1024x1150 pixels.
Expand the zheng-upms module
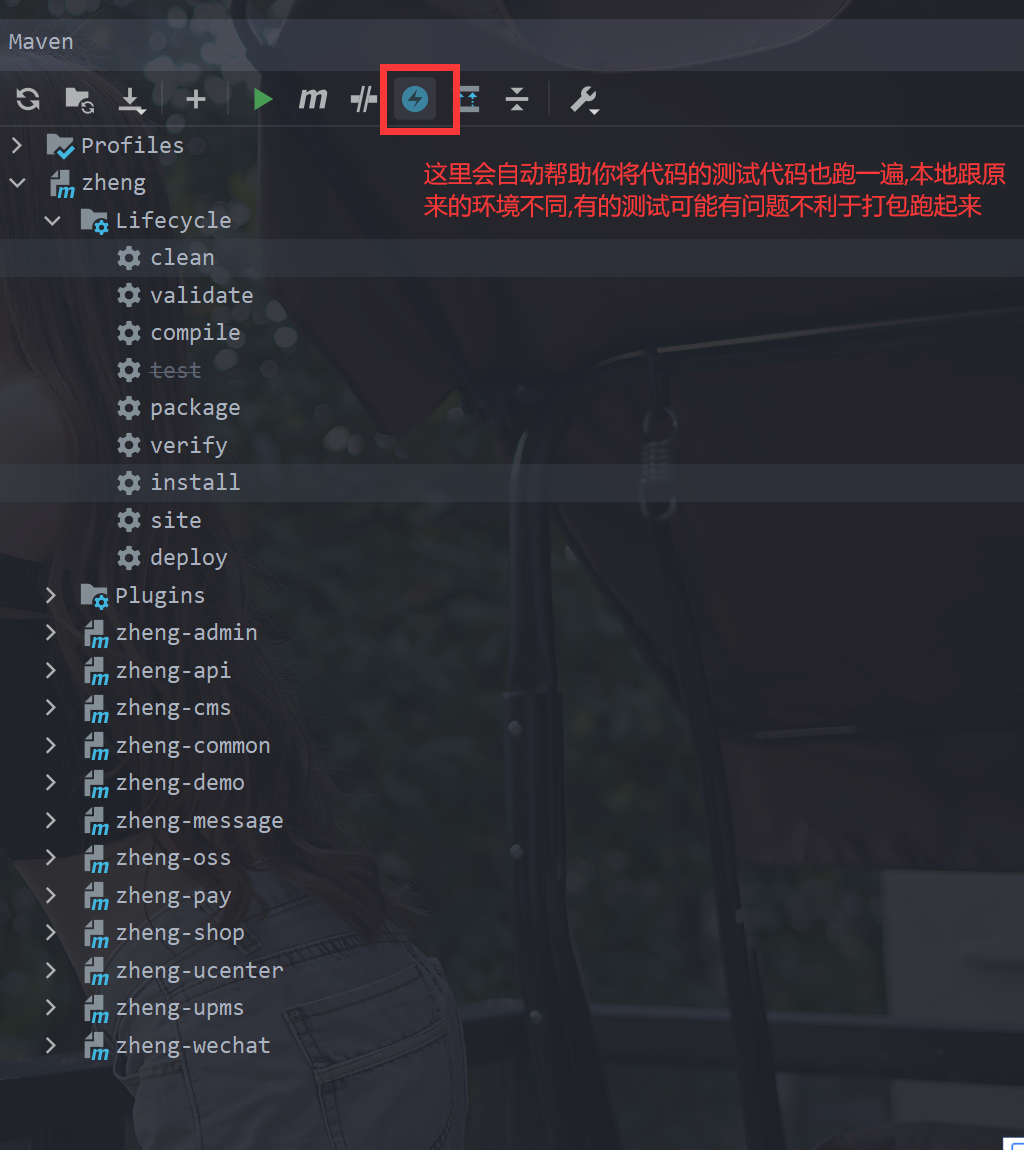point(51,1008)
